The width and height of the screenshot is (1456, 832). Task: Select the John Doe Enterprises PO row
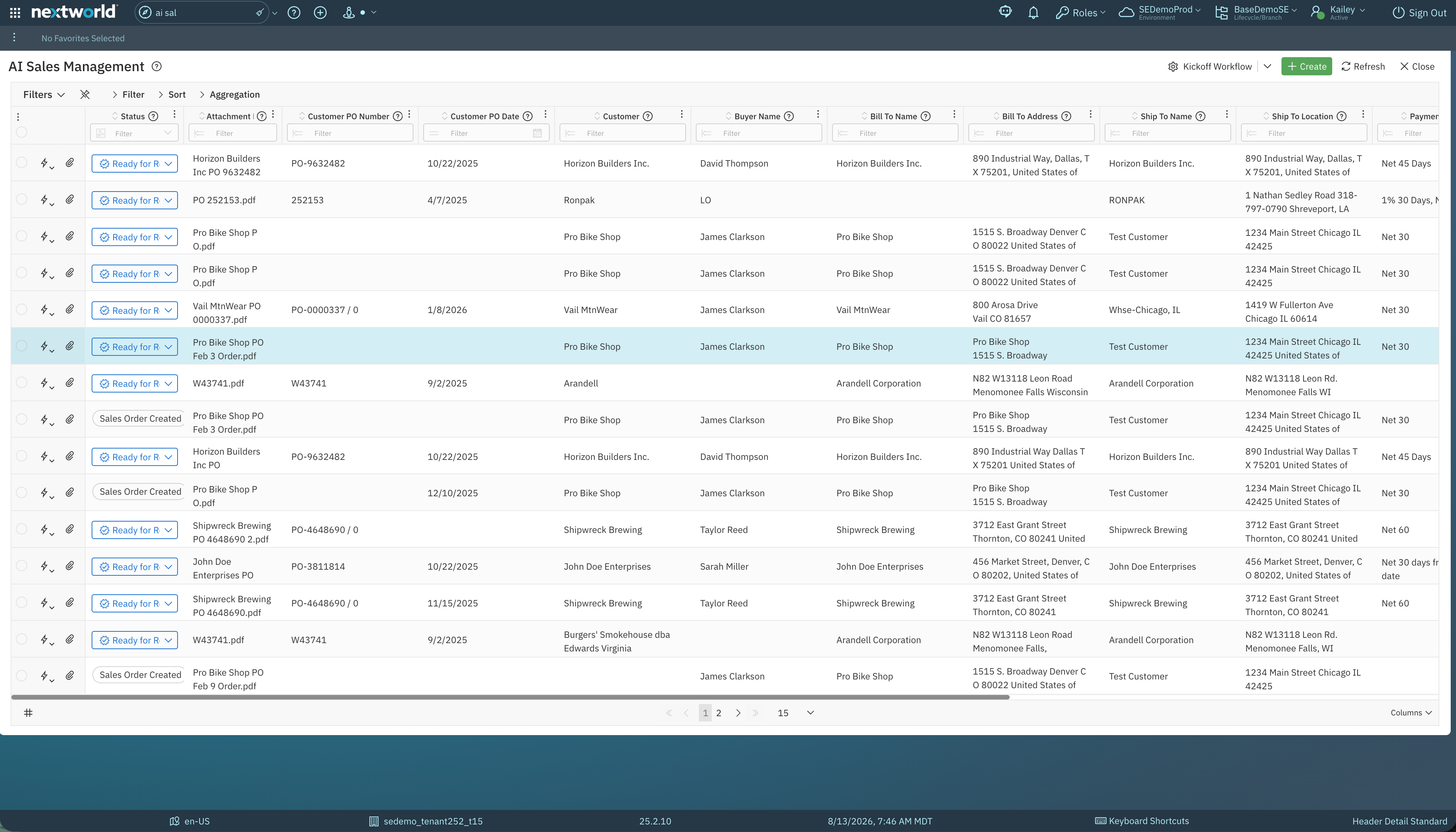coord(22,565)
